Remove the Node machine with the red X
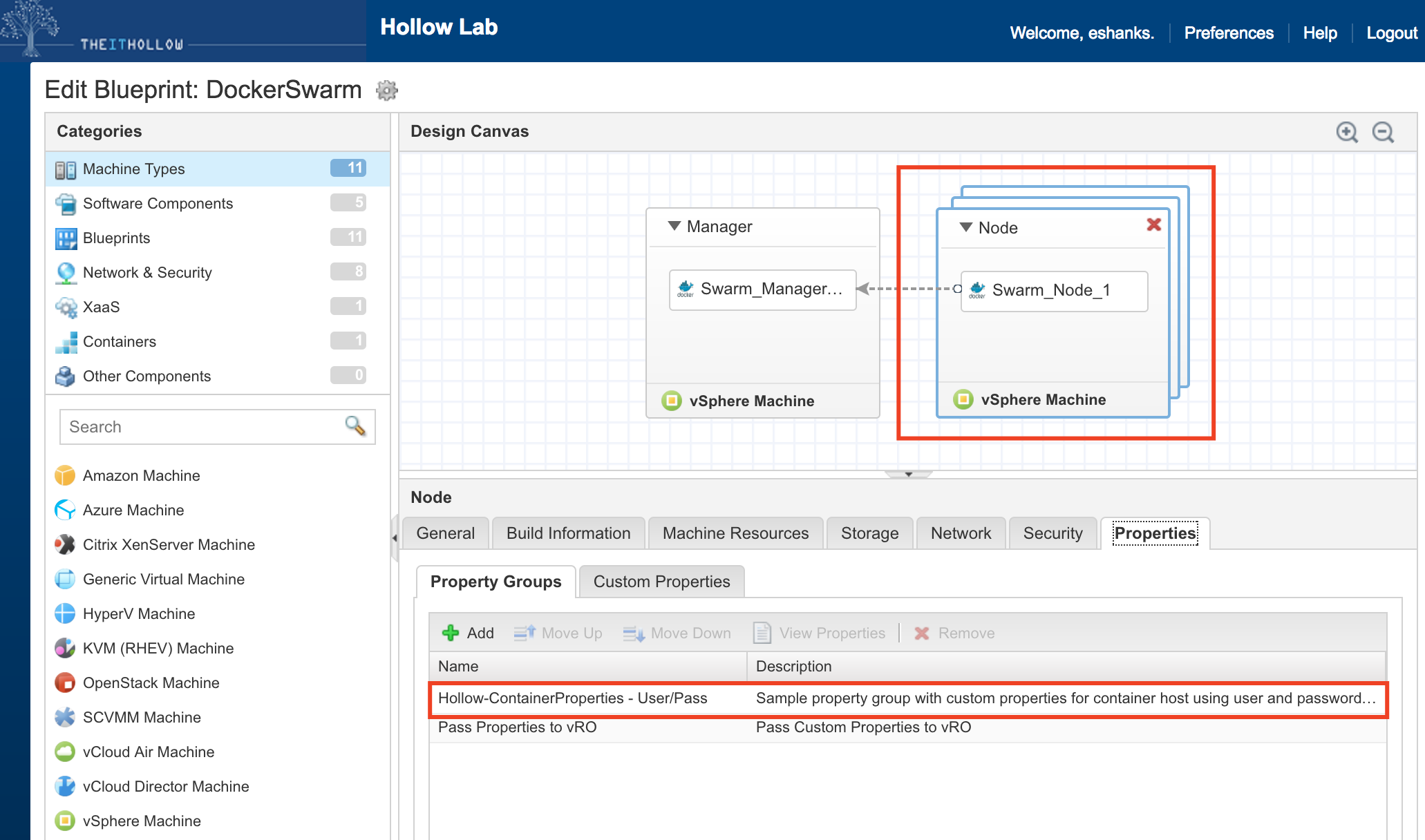The height and width of the screenshot is (840, 1425). (1153, 225)
